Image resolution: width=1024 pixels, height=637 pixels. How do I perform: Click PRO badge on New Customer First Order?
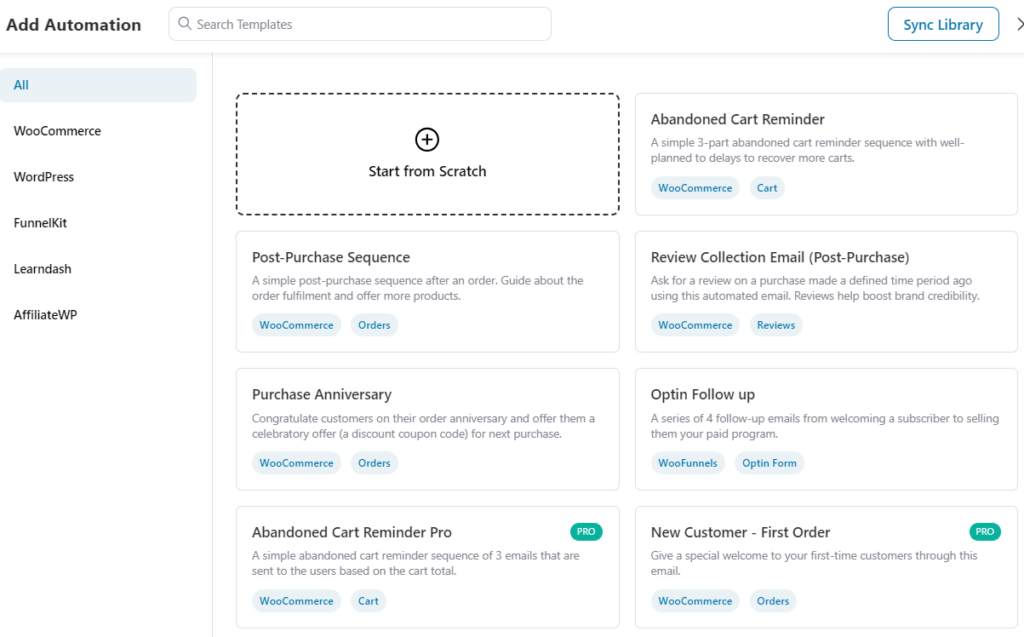pos(985,532)
